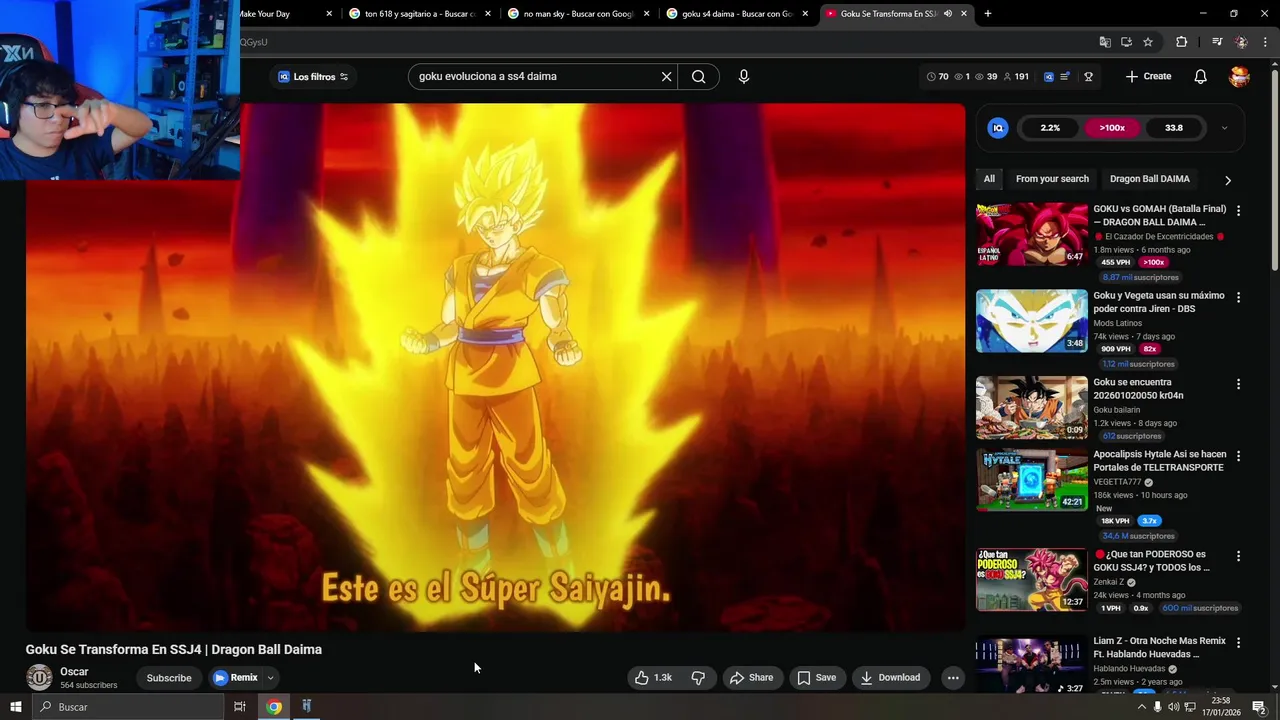Click the 2.2% vidIQ score pill
1280x720 pixels.
click(1050, 128)
